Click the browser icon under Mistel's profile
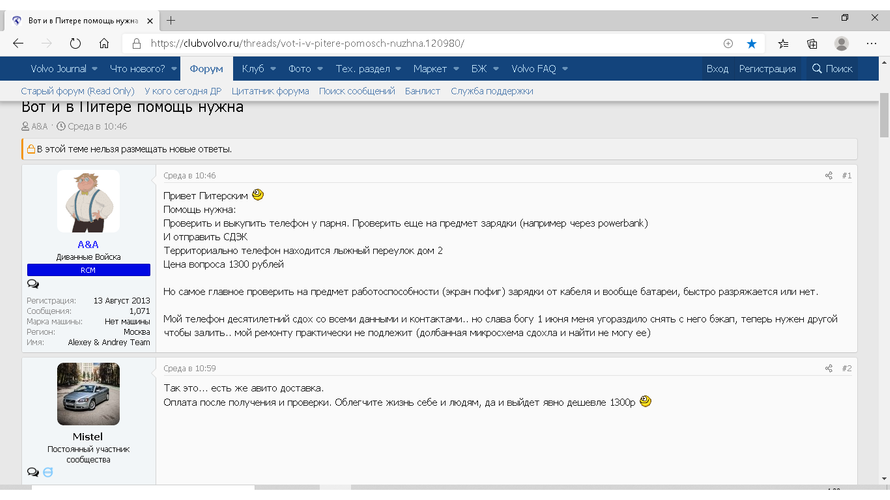 pyautogui.click(x=48, y=472)
